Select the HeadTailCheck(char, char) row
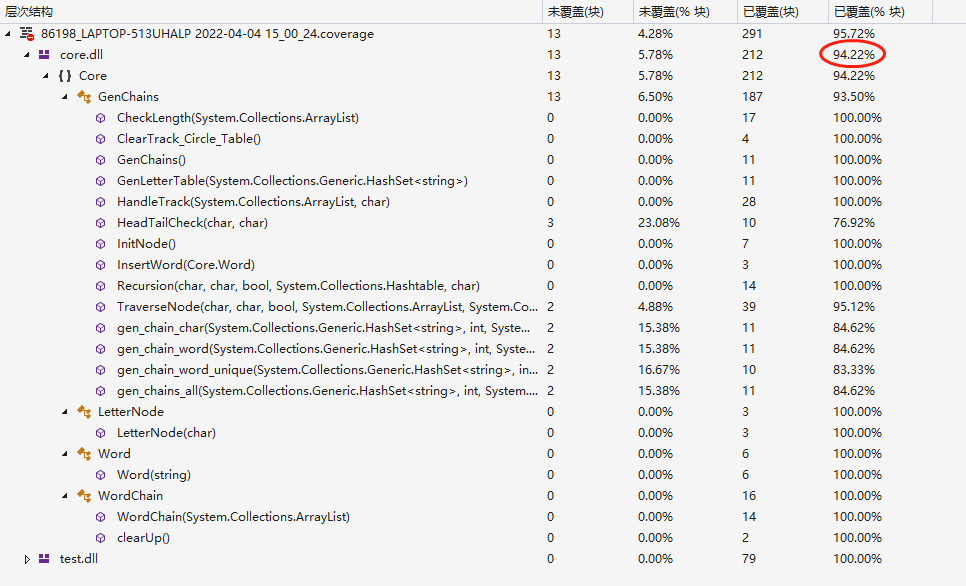 (192, 222)
